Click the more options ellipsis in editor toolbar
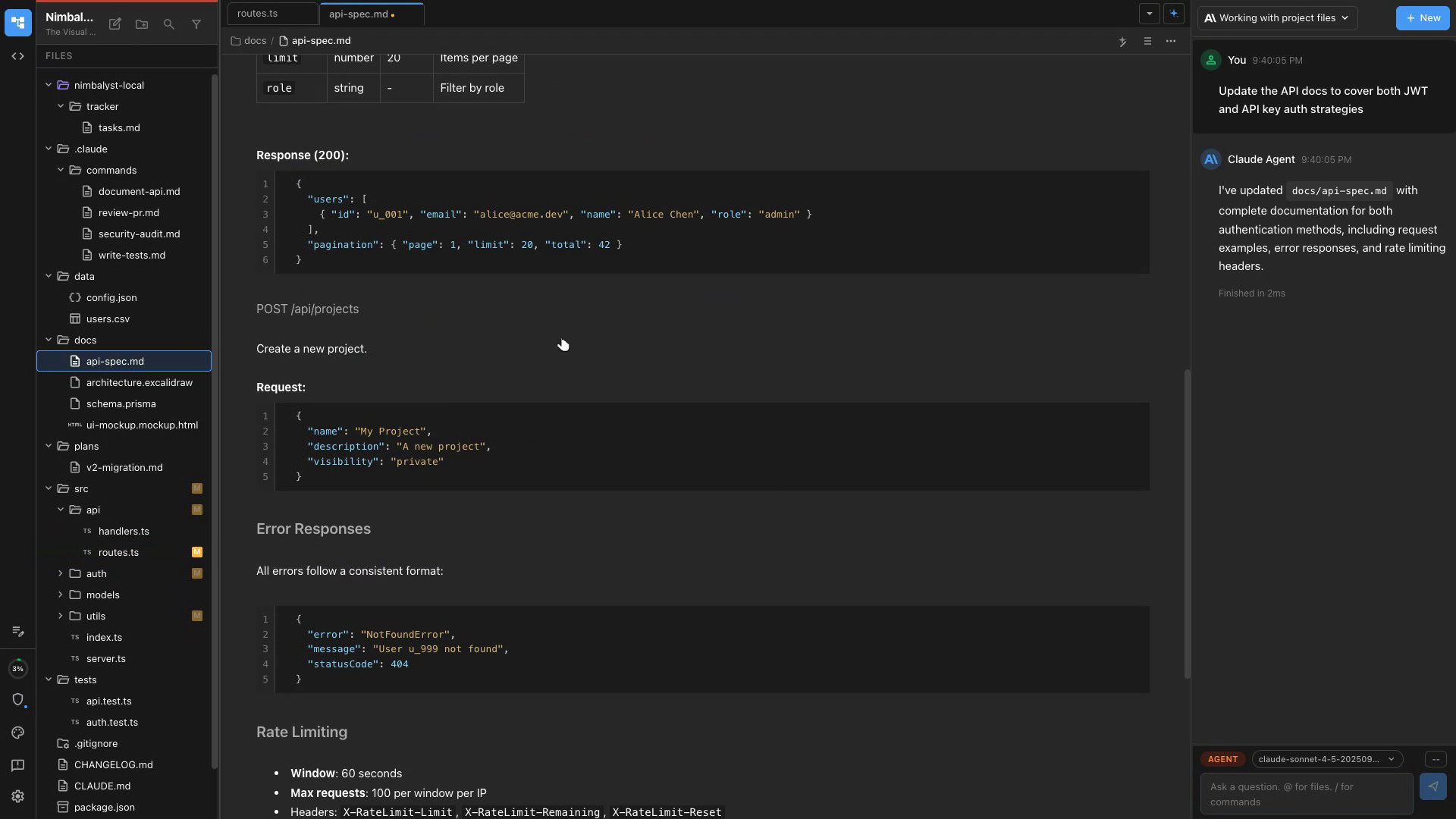Viewport: 1456px width, 819px height. click(x=1170, y=42)
